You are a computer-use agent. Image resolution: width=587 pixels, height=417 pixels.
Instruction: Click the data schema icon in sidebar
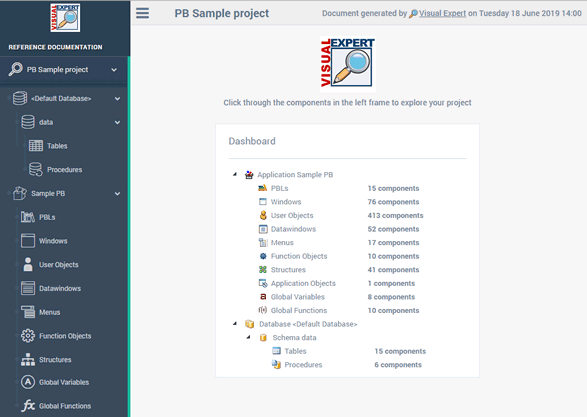click(28, 122)
